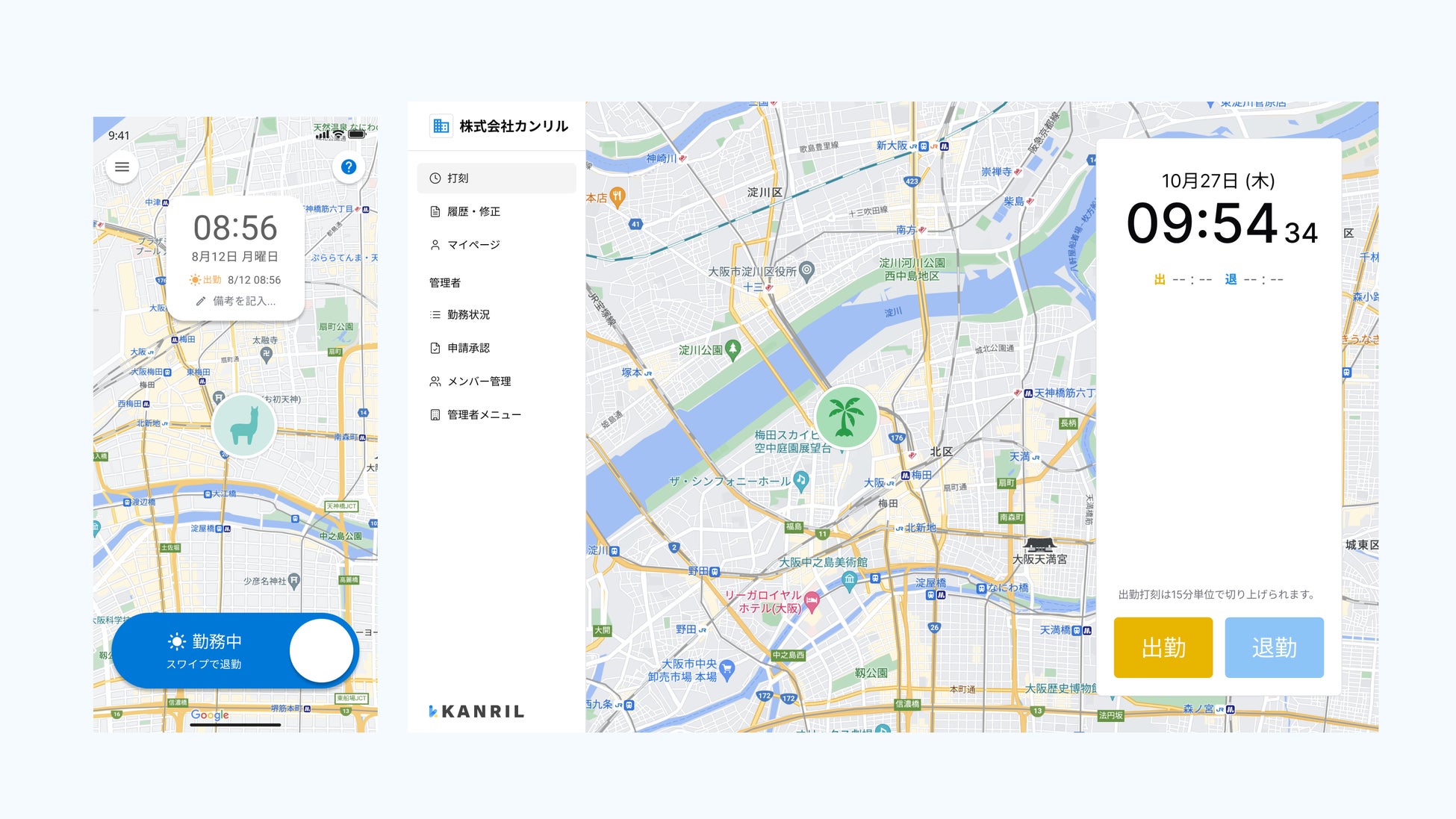Viewport: 1456px width, 819px height.
Task: Click the pencil icon beside 備考を記入
Action: [200, 302]
